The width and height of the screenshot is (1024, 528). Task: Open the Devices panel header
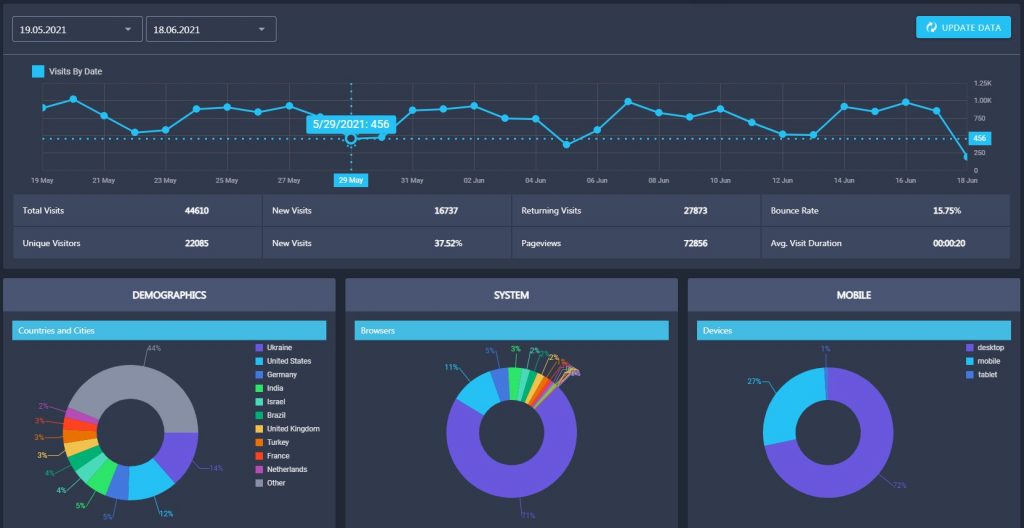pos(854,331)
